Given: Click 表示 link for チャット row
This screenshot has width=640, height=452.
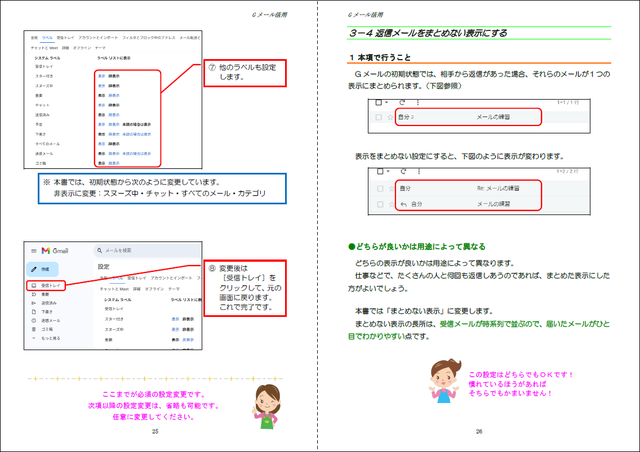Looking at the screenshot, I should tap(101, 105).
